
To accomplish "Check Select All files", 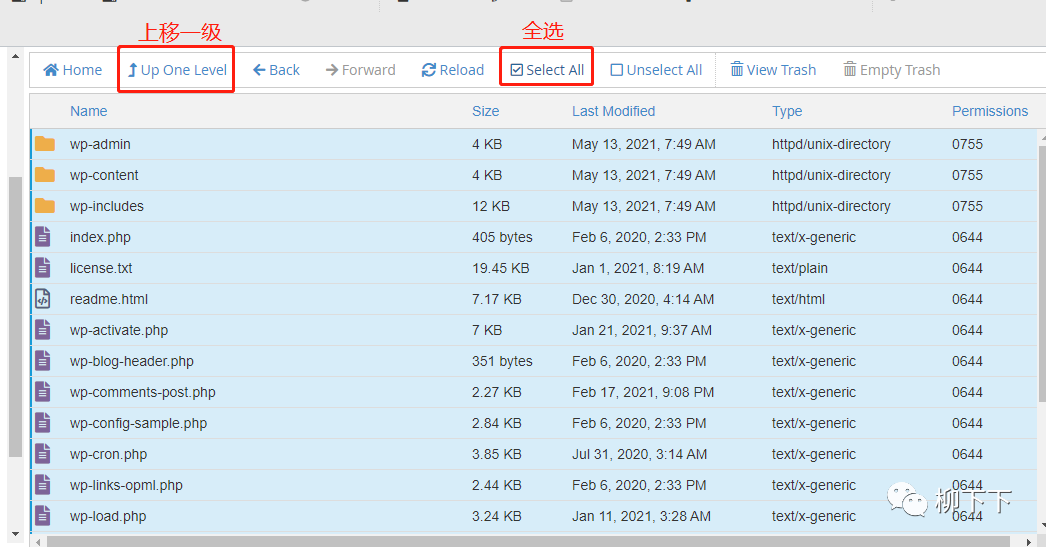I will coord(547,70).
